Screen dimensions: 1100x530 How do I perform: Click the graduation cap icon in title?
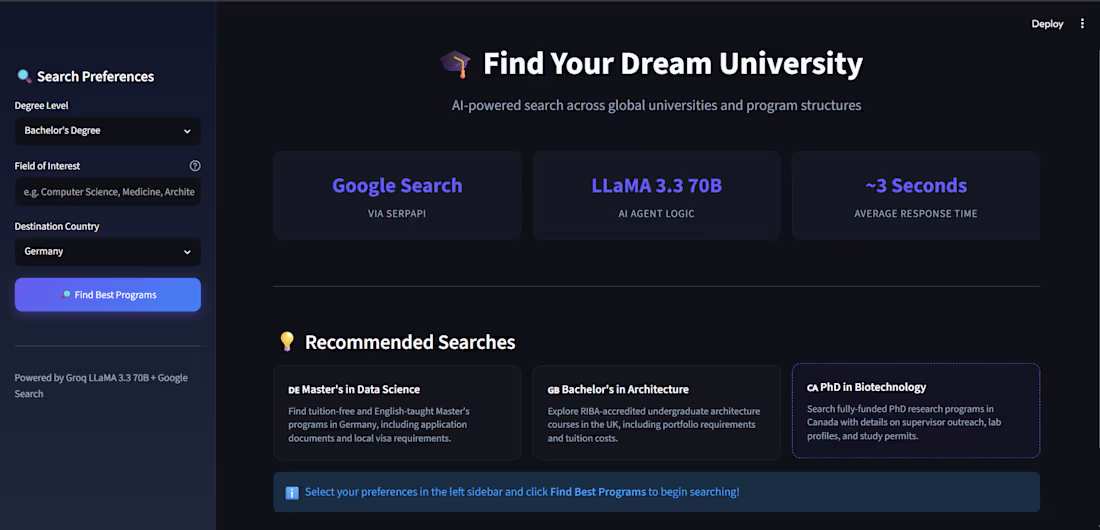tap(455, 64)
